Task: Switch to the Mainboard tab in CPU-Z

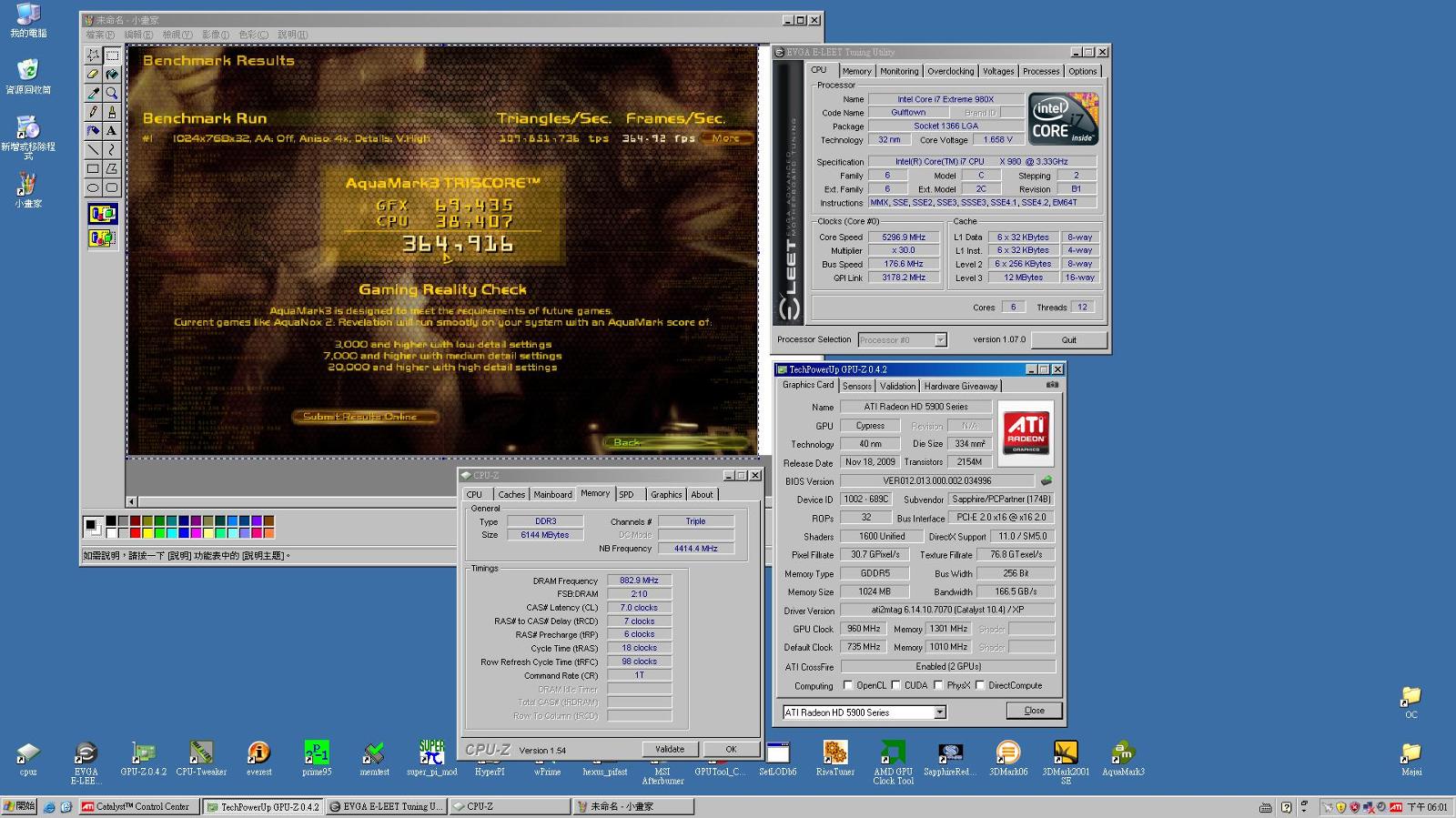Action: click(552, 494)
